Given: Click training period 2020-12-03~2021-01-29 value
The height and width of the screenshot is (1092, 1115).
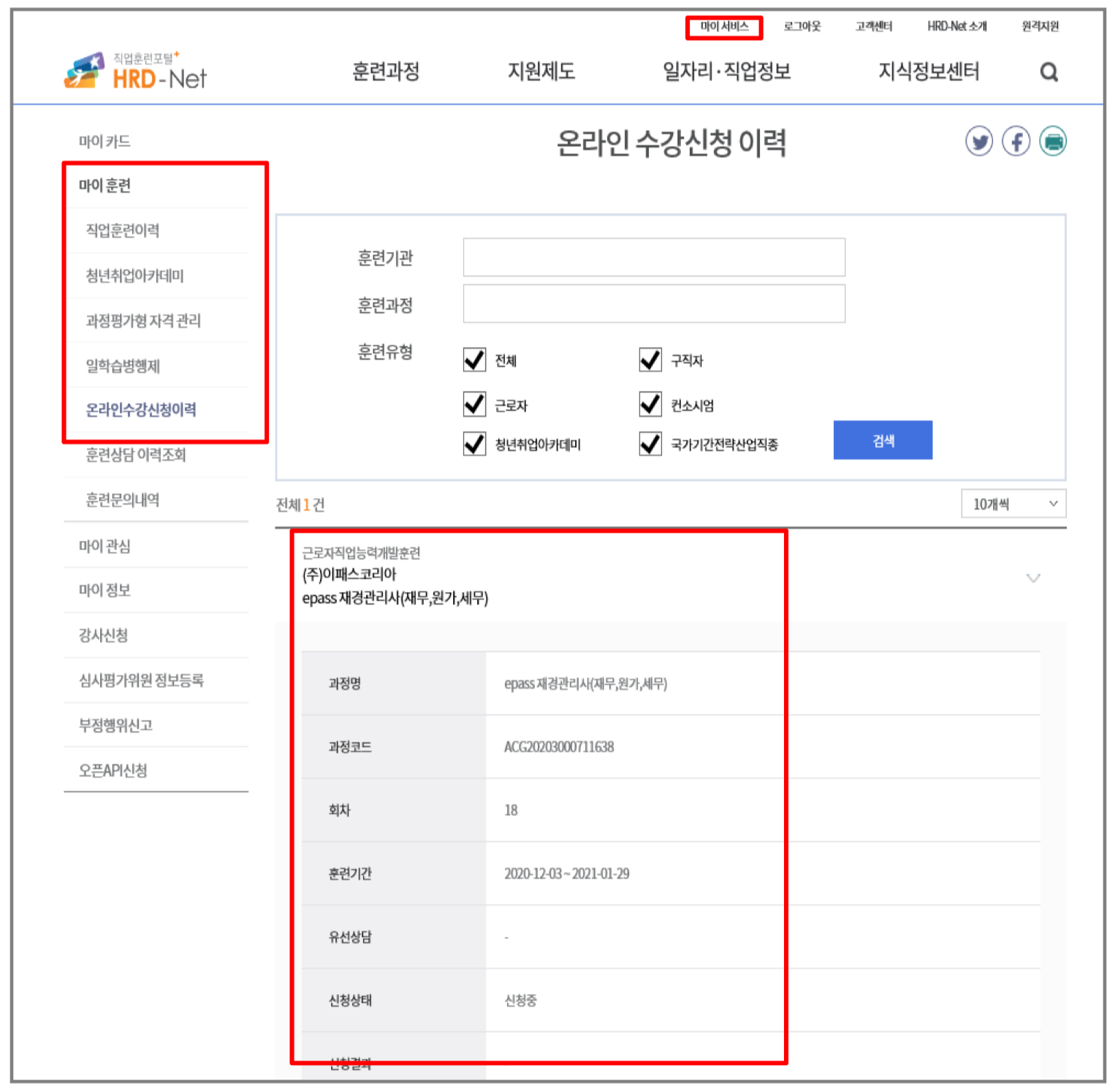Looking at the screenshot, I should pyautogui.click(x=567, y=873).
